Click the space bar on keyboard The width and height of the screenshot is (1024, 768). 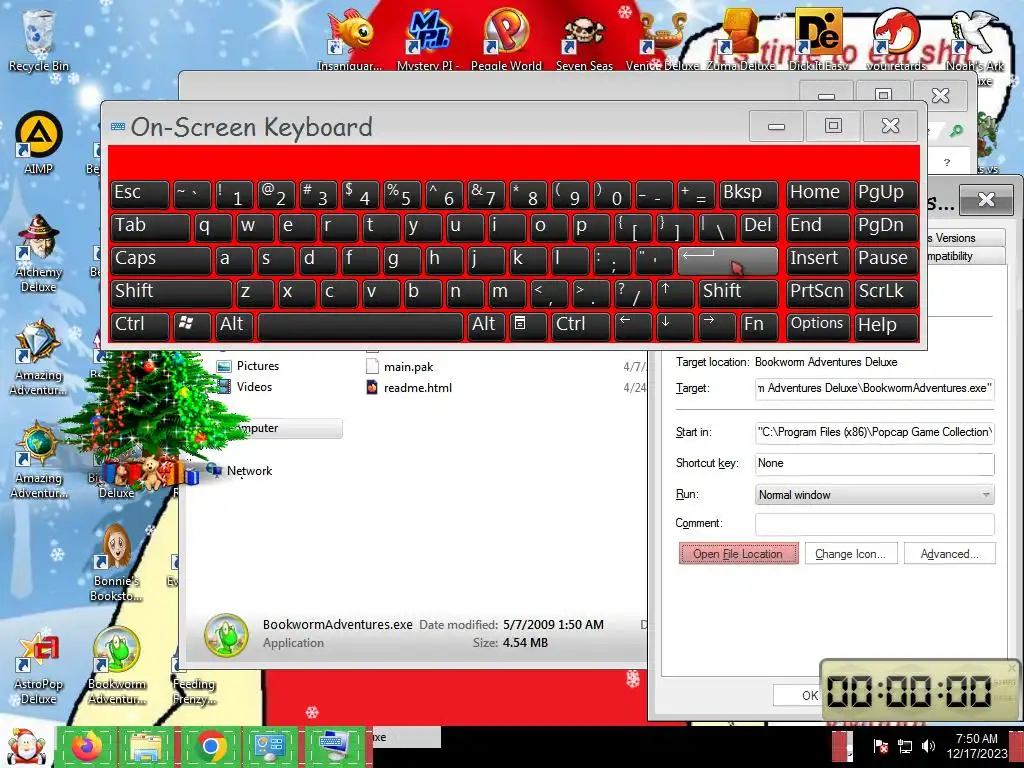point(360,325)
